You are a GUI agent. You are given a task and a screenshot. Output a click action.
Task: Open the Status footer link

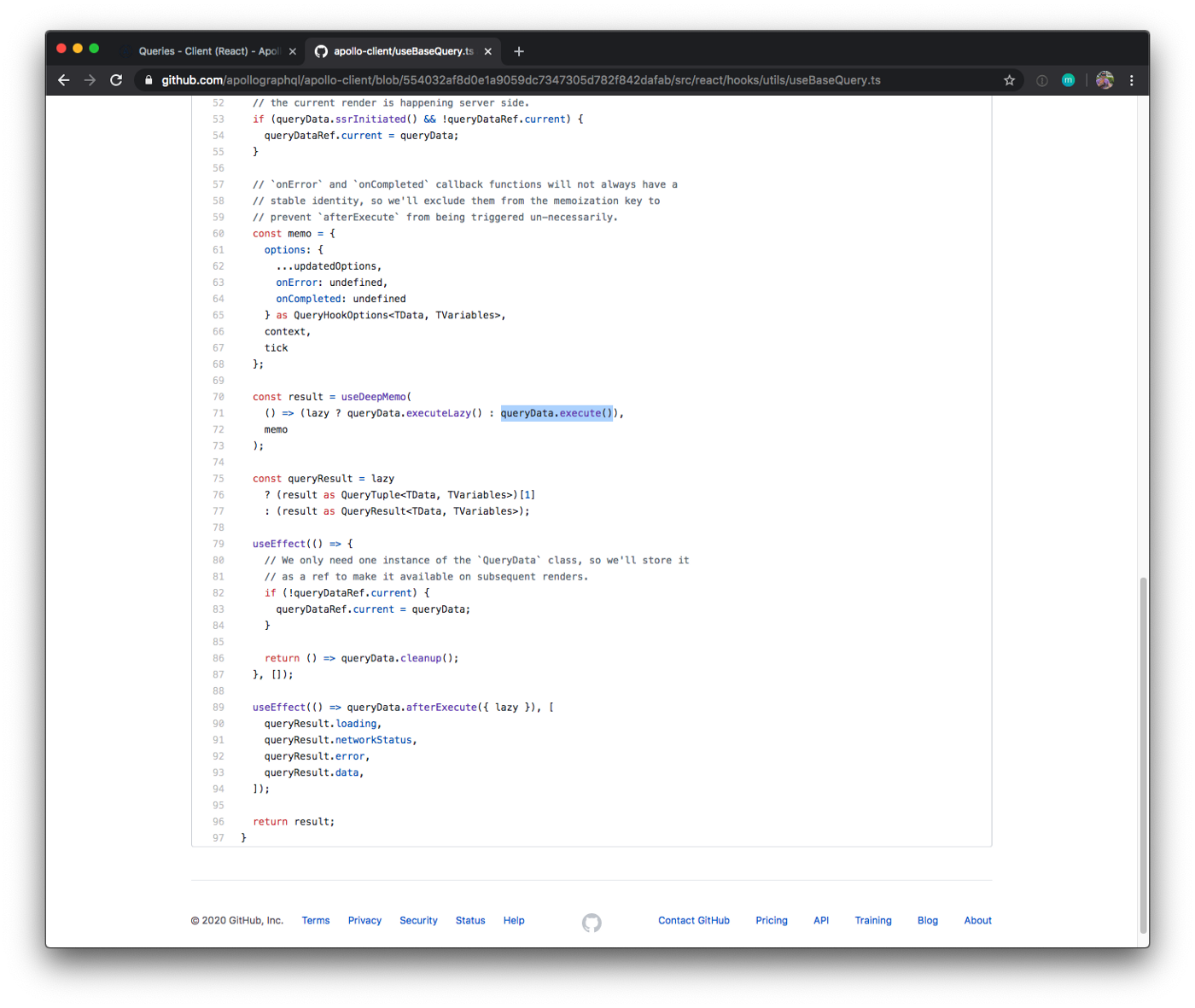point(470,921)
